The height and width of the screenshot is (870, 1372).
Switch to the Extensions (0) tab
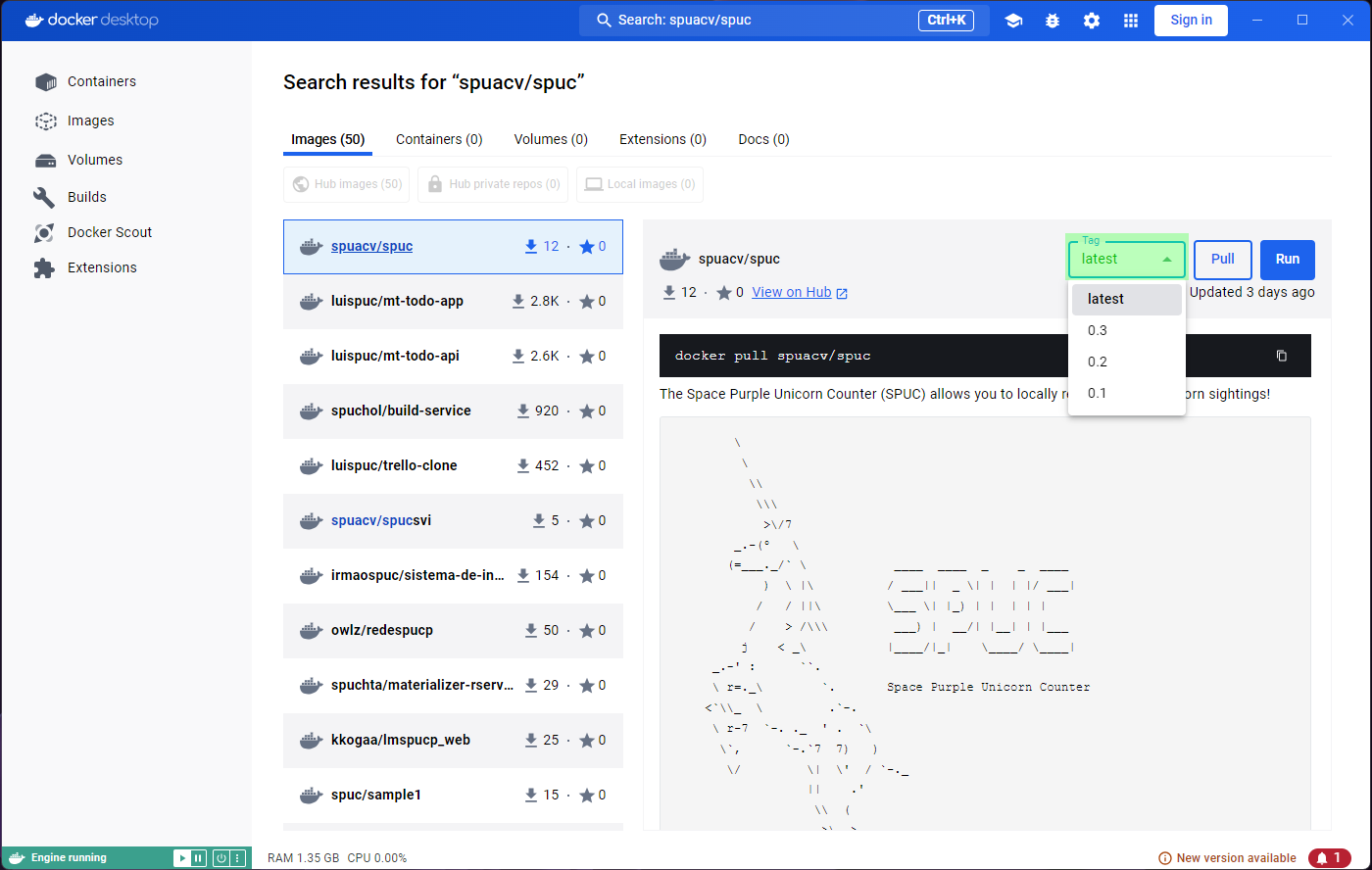[x=662, y=139]
